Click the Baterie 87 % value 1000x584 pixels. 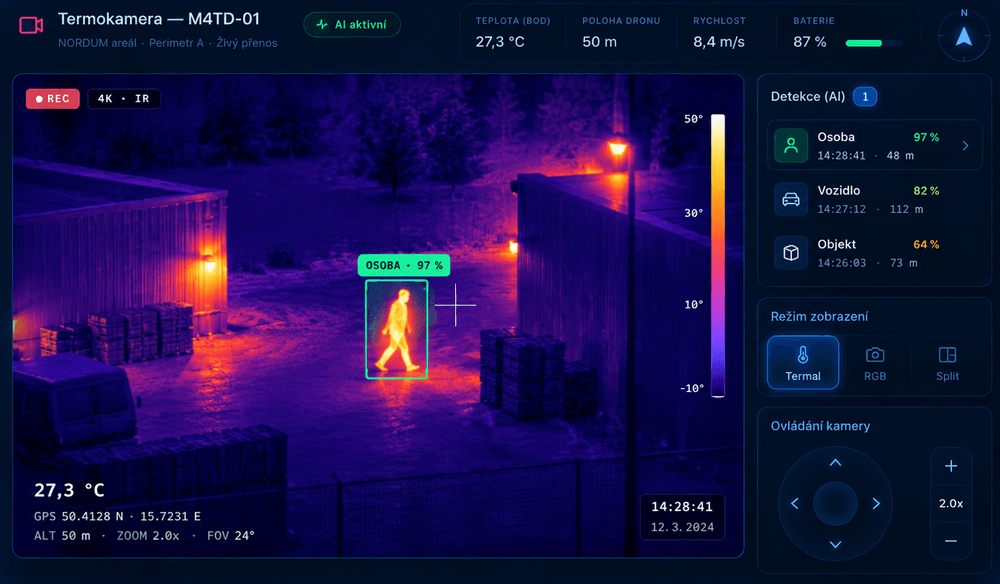(x=810, y=42)
